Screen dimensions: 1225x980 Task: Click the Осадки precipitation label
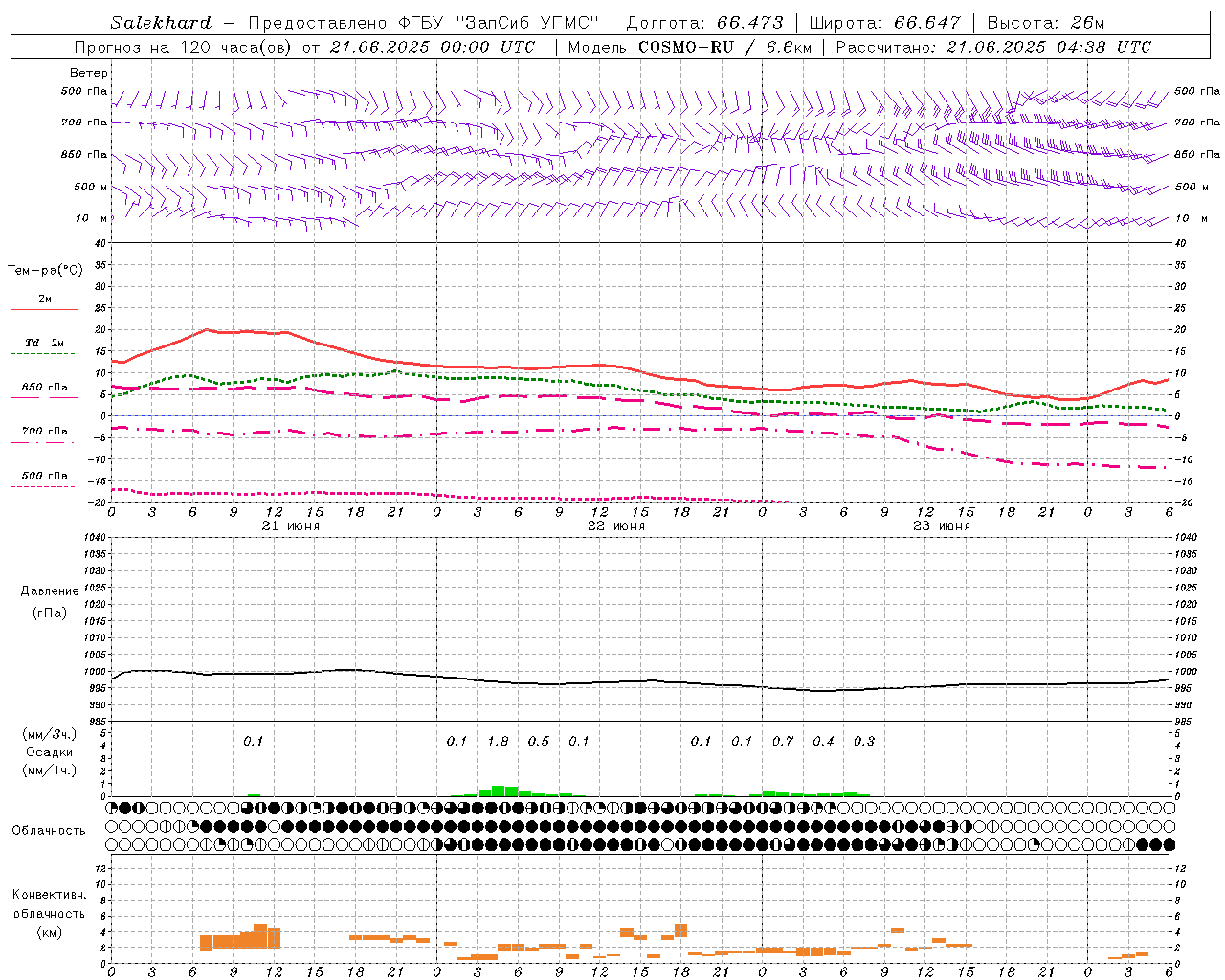50,752
